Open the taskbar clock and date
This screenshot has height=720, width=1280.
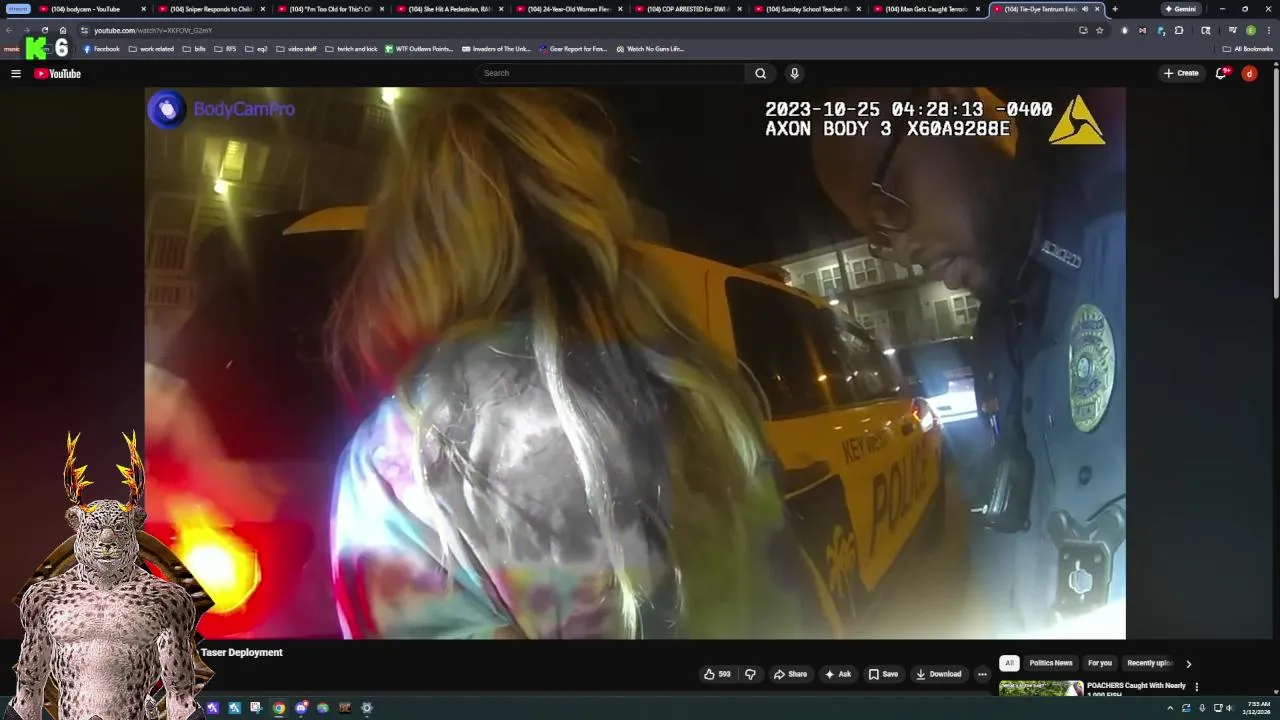[1254, 708]
